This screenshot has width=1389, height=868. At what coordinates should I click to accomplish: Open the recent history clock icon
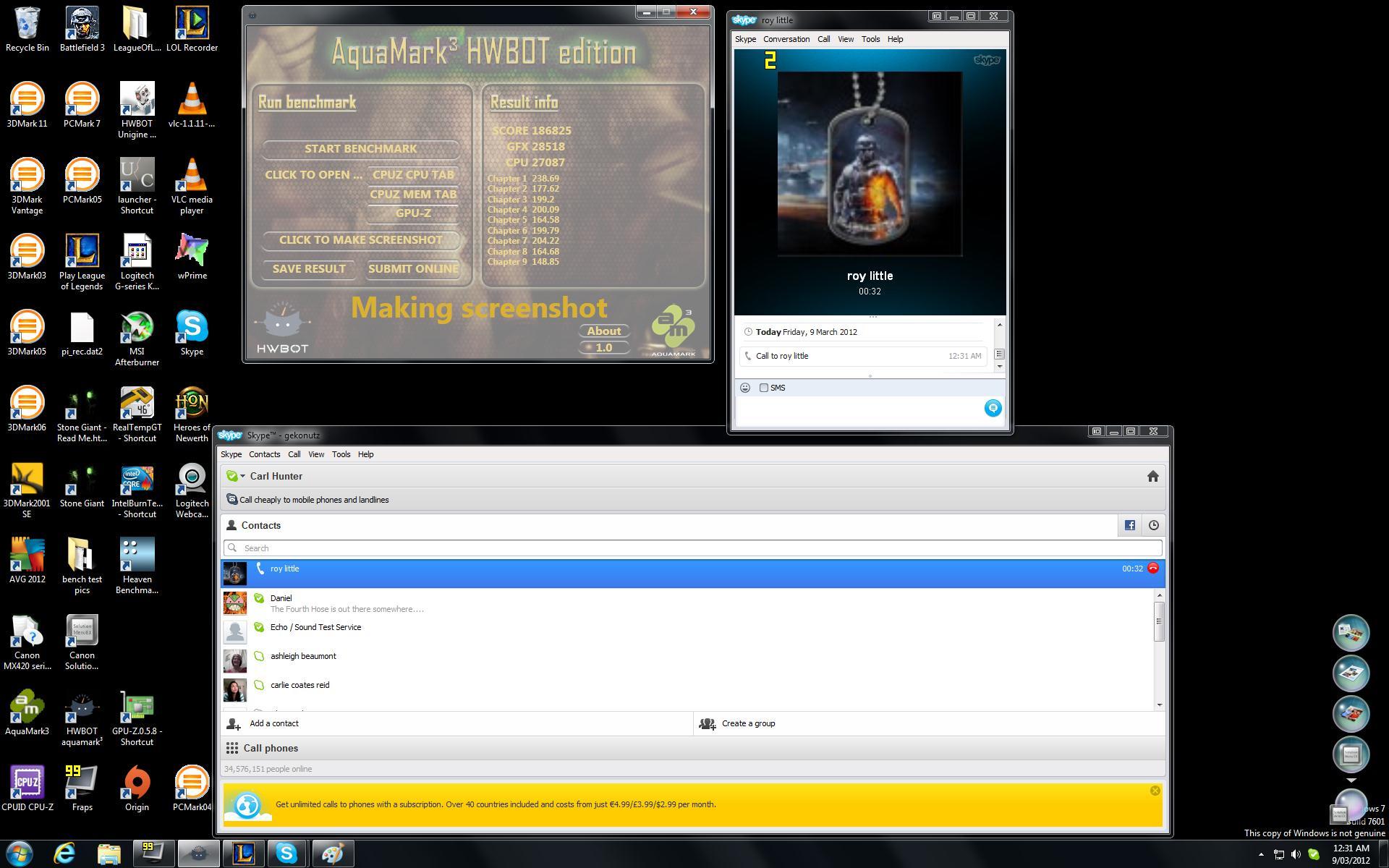(1154, 526)
